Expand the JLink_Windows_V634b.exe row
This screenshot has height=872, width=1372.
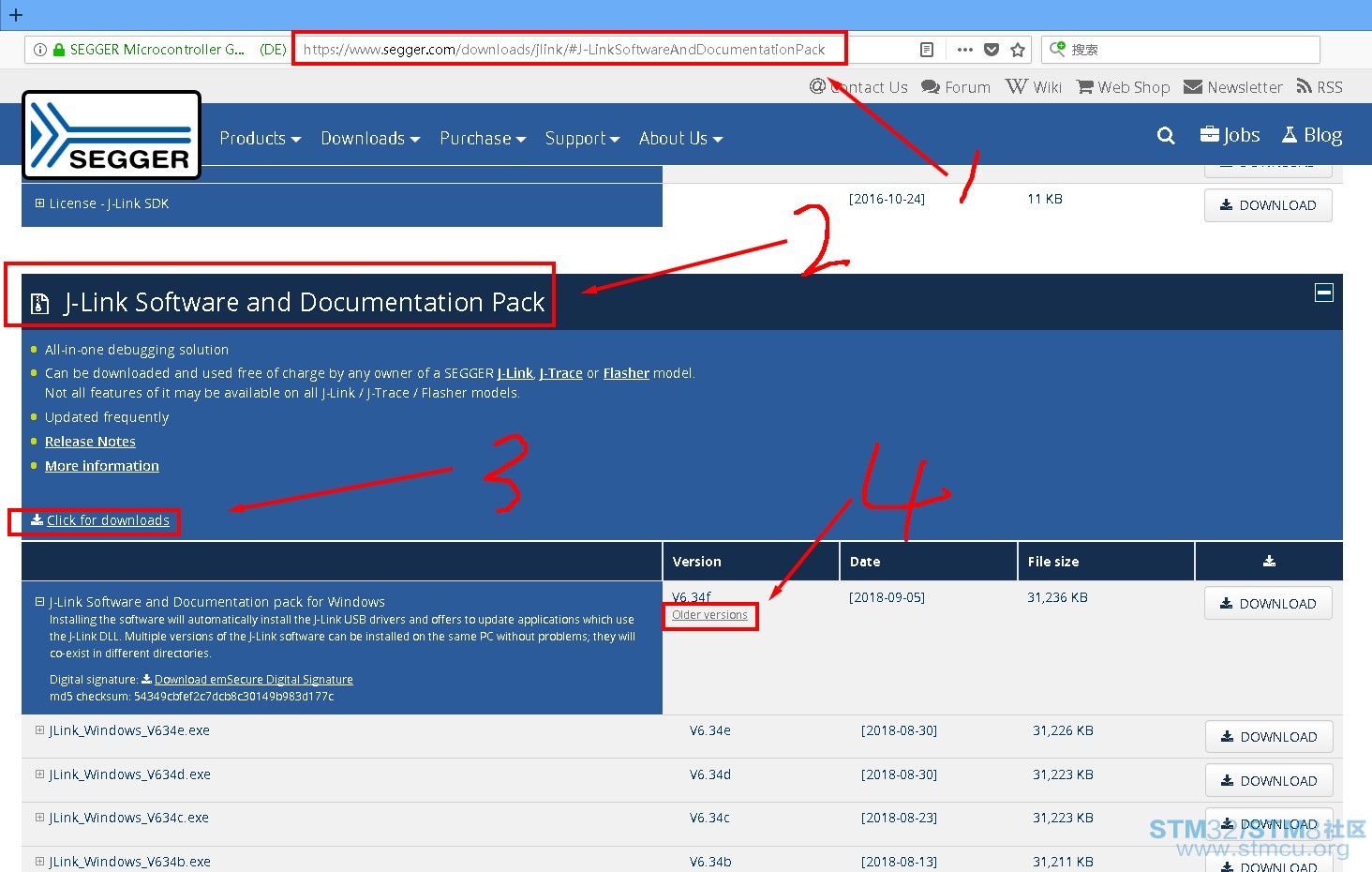pos(39,862)
